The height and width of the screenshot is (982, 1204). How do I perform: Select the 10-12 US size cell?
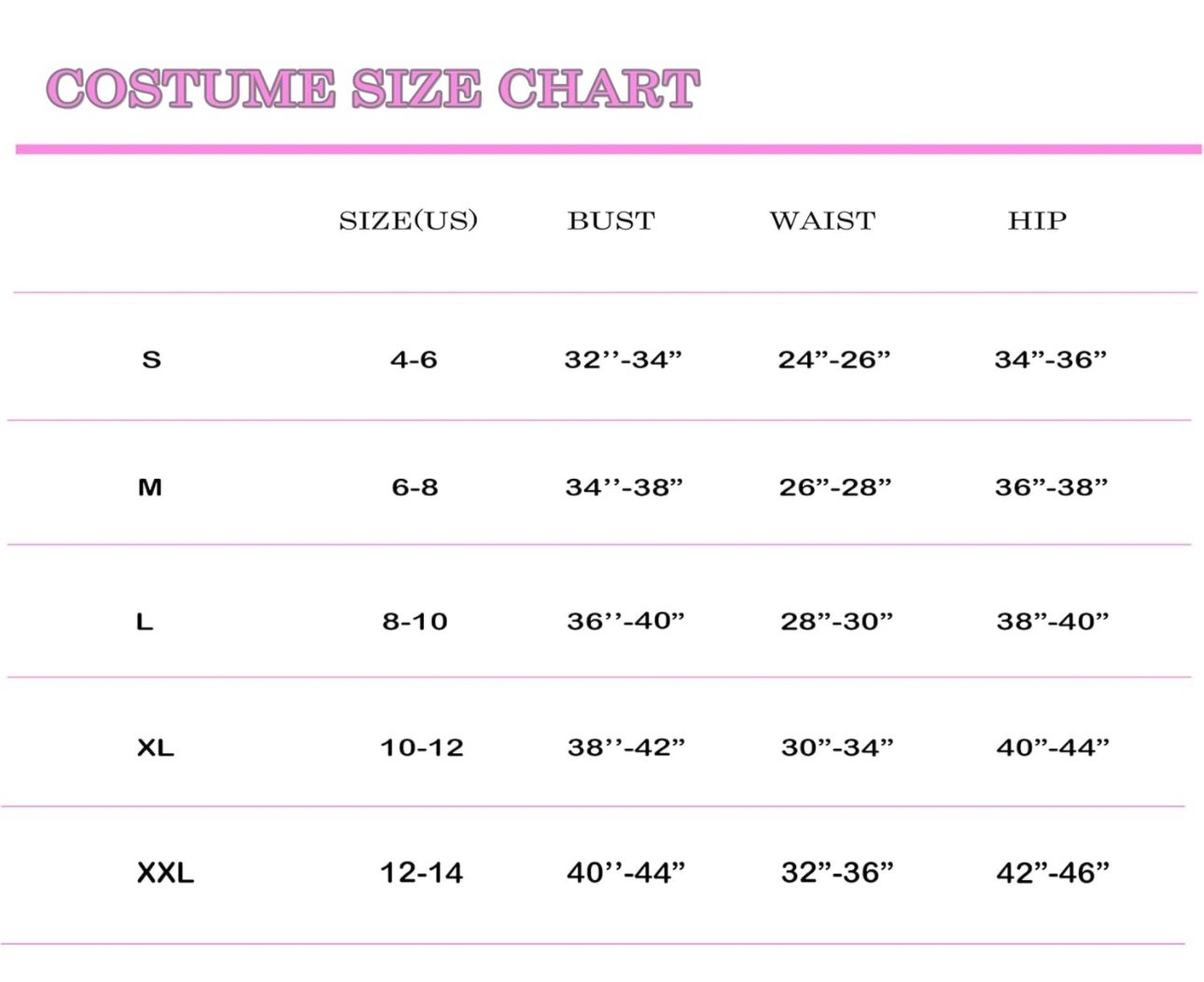tap(422, 748)
